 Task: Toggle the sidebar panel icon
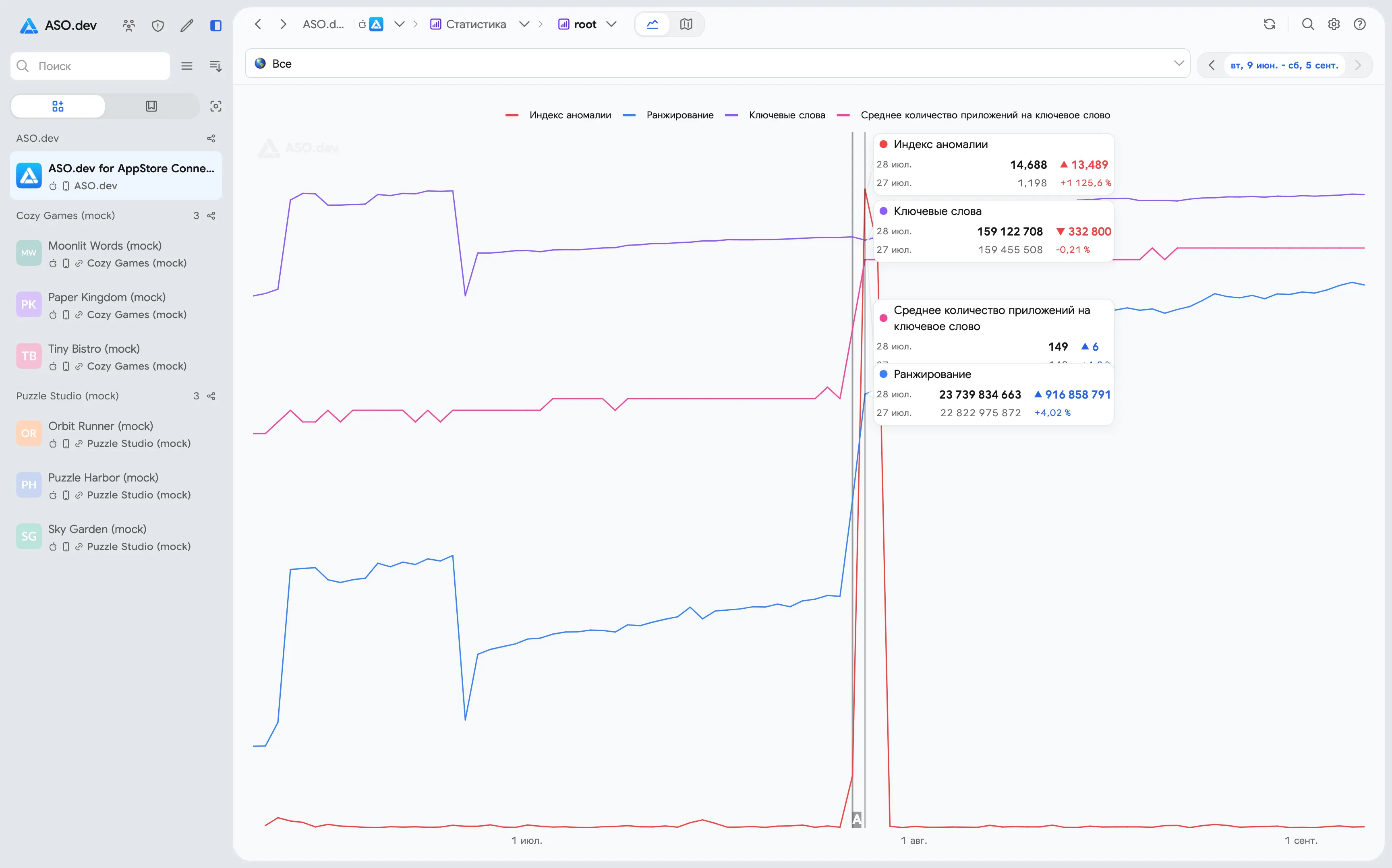coord(215,25)
